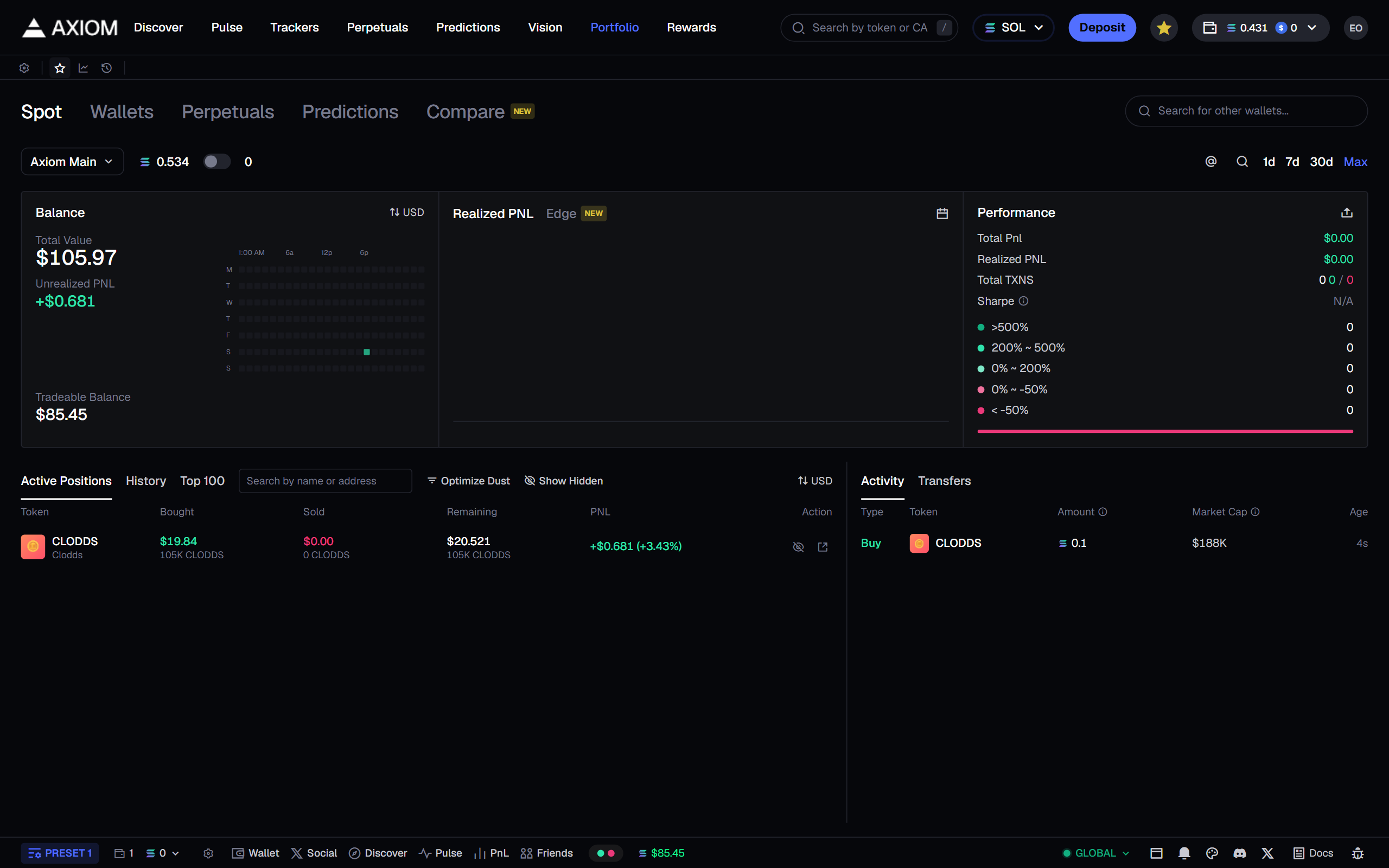Open the bottom bar settings gear
The height and width of the screenshot is (868, 1389).
pos(208,853)
